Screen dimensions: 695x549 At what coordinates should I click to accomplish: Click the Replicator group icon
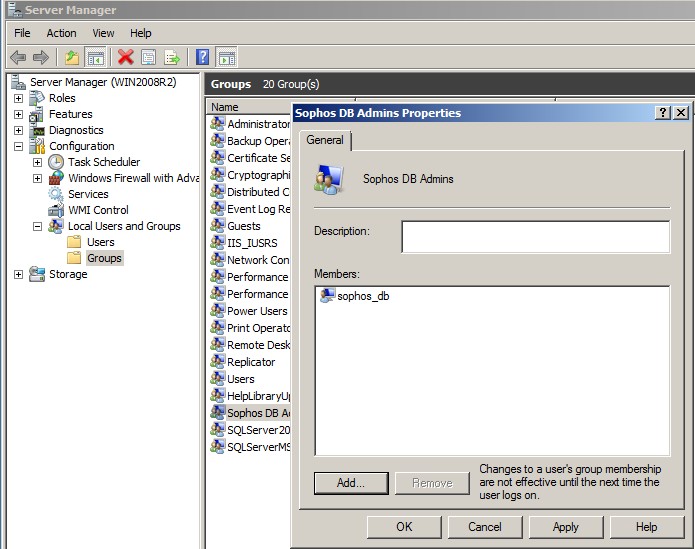tap(217, 362)
